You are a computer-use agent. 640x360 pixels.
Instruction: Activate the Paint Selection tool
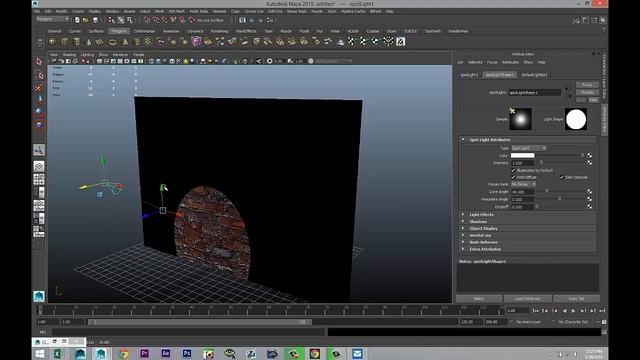pyautogui.click(x=39, y=87)
